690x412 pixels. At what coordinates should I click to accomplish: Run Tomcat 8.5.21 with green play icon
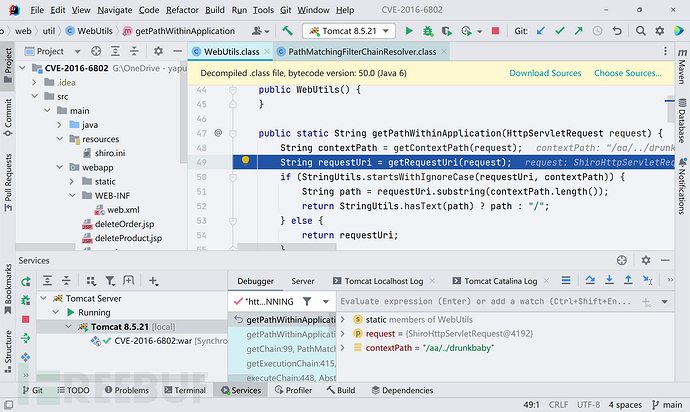coord(409,31)
